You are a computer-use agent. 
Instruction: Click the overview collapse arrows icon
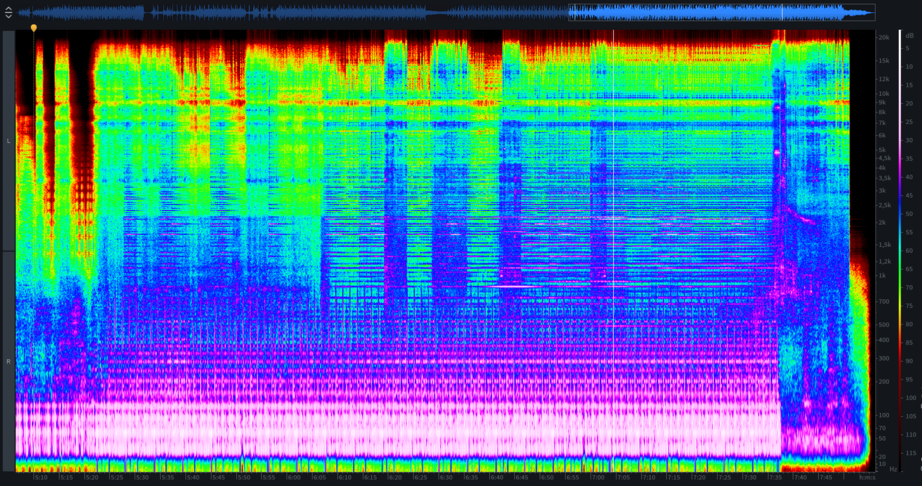[8, 13]
